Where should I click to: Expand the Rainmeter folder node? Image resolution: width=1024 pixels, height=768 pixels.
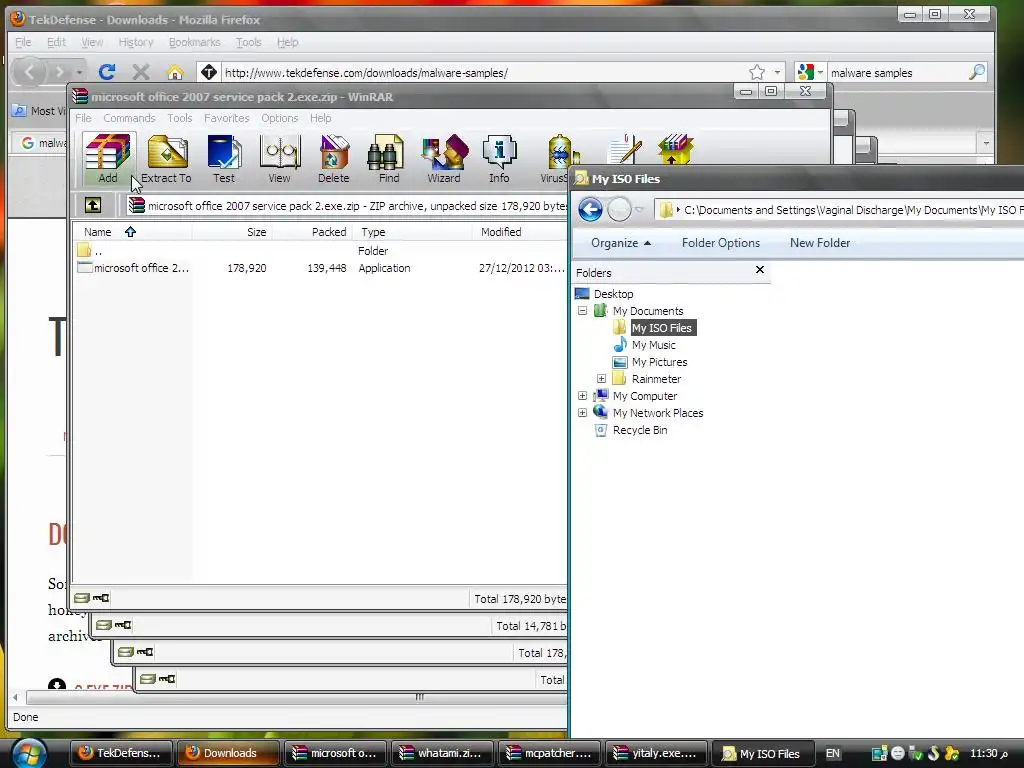click(601, 379)
